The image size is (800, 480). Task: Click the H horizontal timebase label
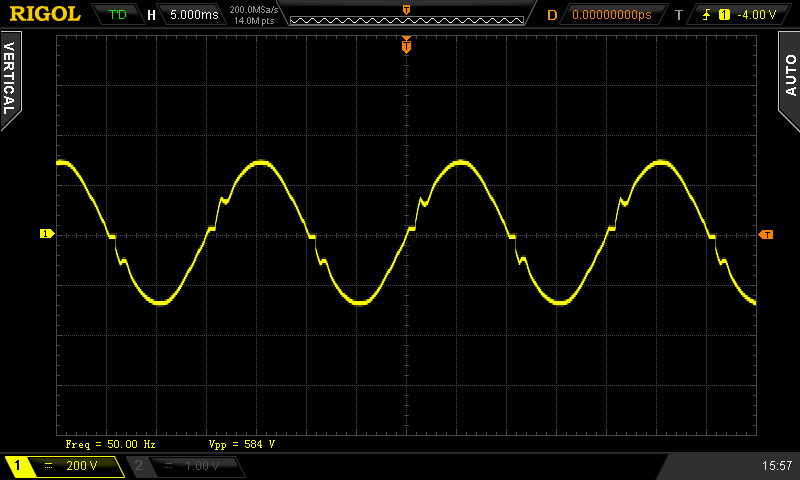coord(151,15)
